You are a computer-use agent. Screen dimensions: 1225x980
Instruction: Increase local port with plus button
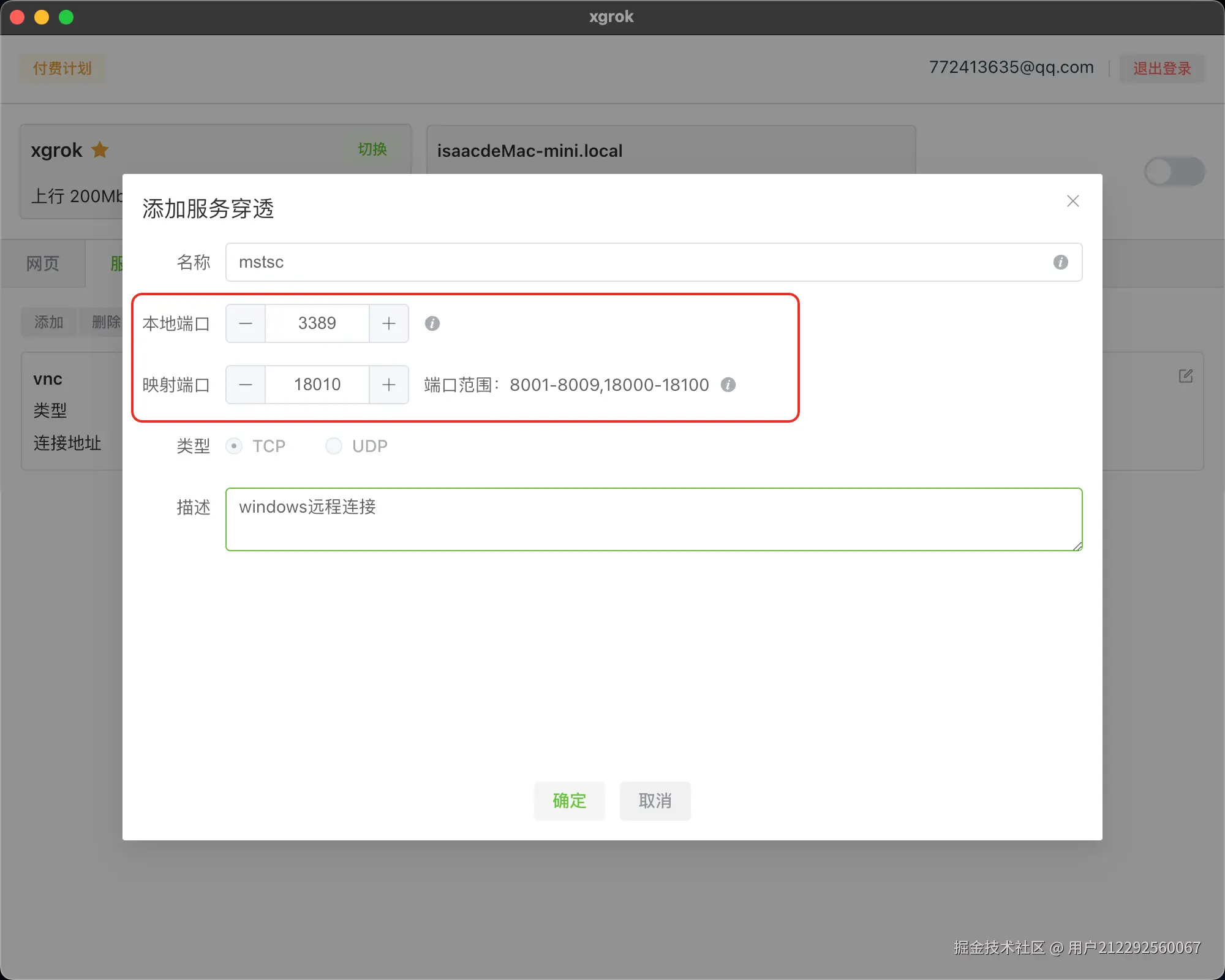click(x=389, y=323)
